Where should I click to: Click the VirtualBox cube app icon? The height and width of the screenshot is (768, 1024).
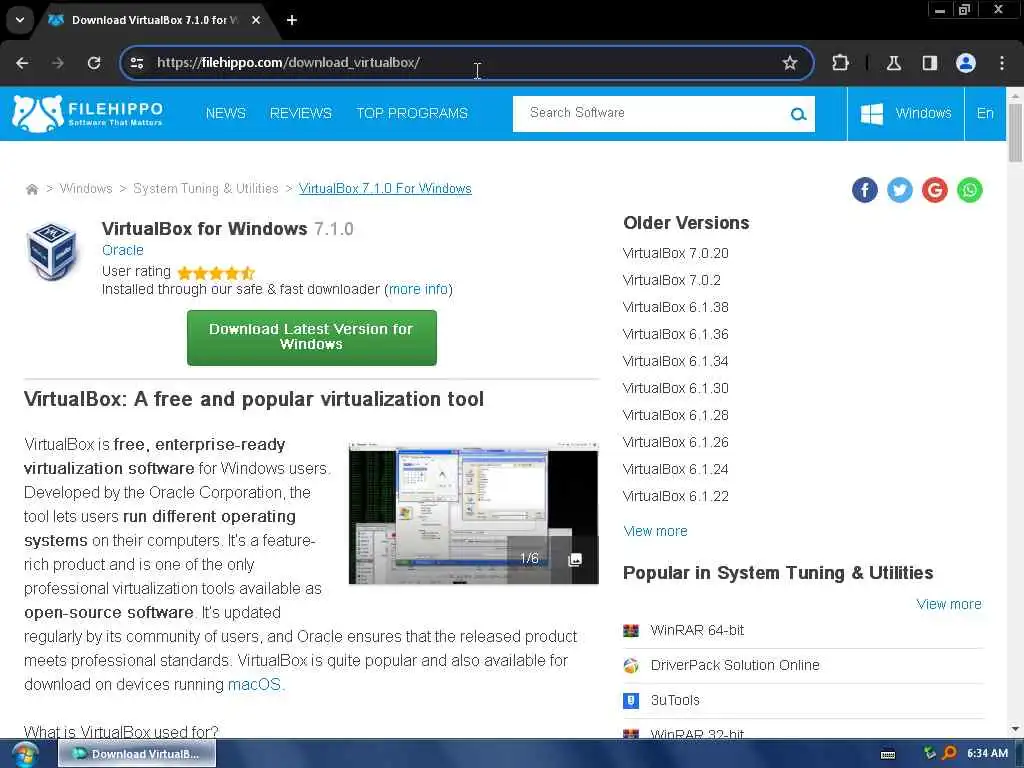[x=52, y=251]
